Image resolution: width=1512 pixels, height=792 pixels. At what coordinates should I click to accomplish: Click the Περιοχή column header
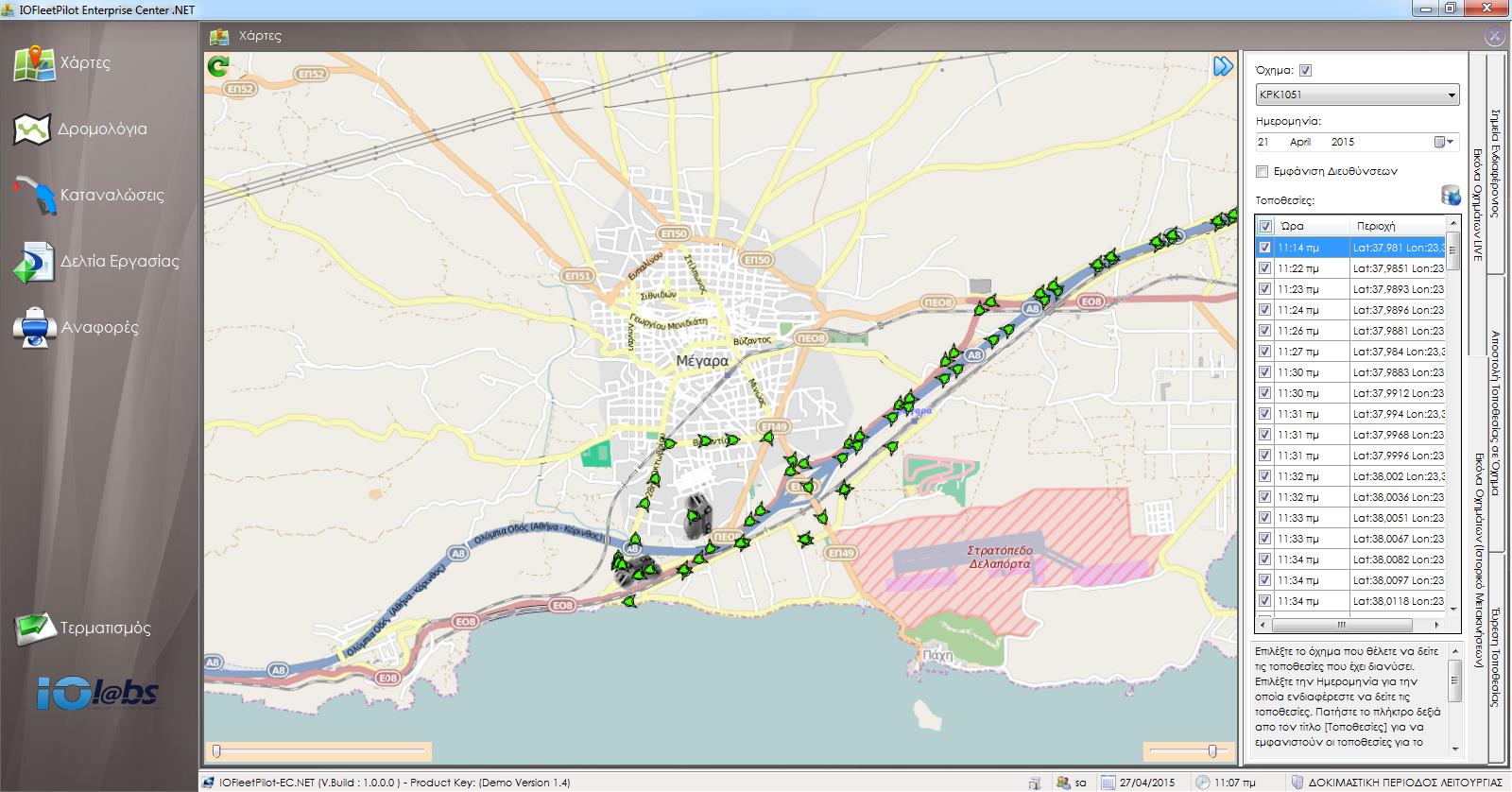tap(1398, 227)
